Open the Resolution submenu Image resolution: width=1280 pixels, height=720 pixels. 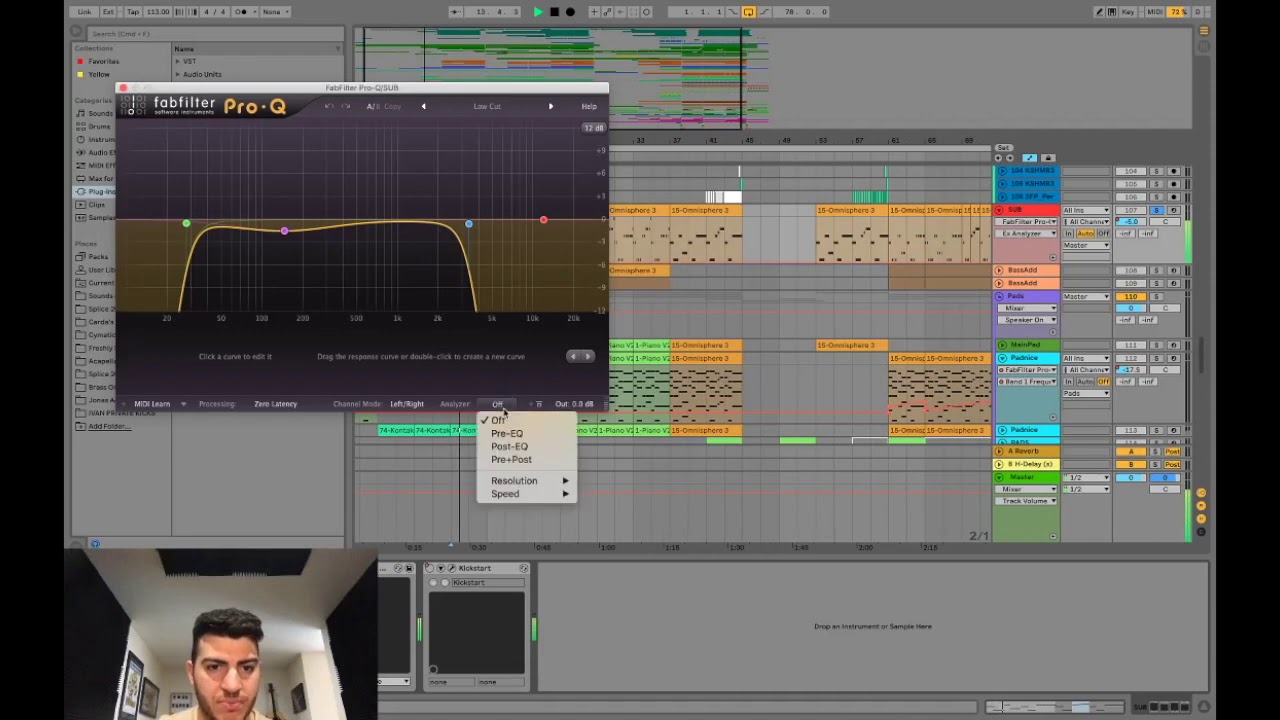528,481
